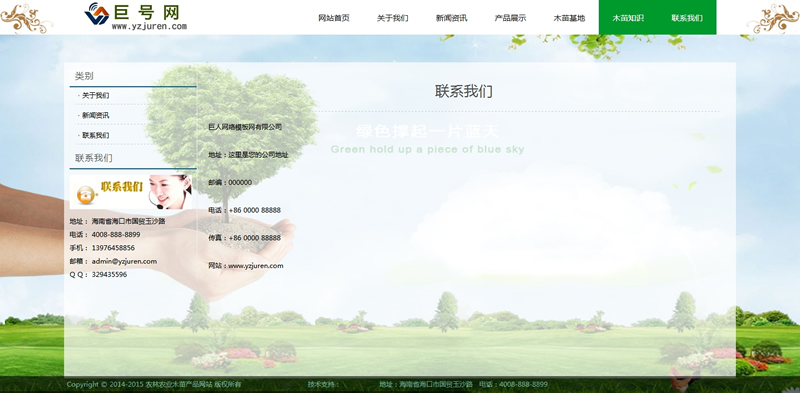This screenshot has width=800, height=393.
Task: Click the www.yzjuren.com website link
Action: [x=256, y=266]
